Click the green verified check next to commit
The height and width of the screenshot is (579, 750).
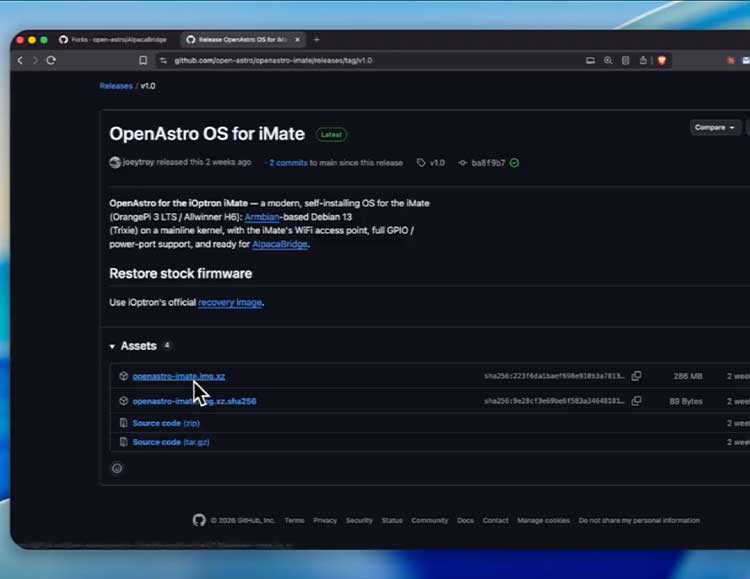[x=514, y=163]
